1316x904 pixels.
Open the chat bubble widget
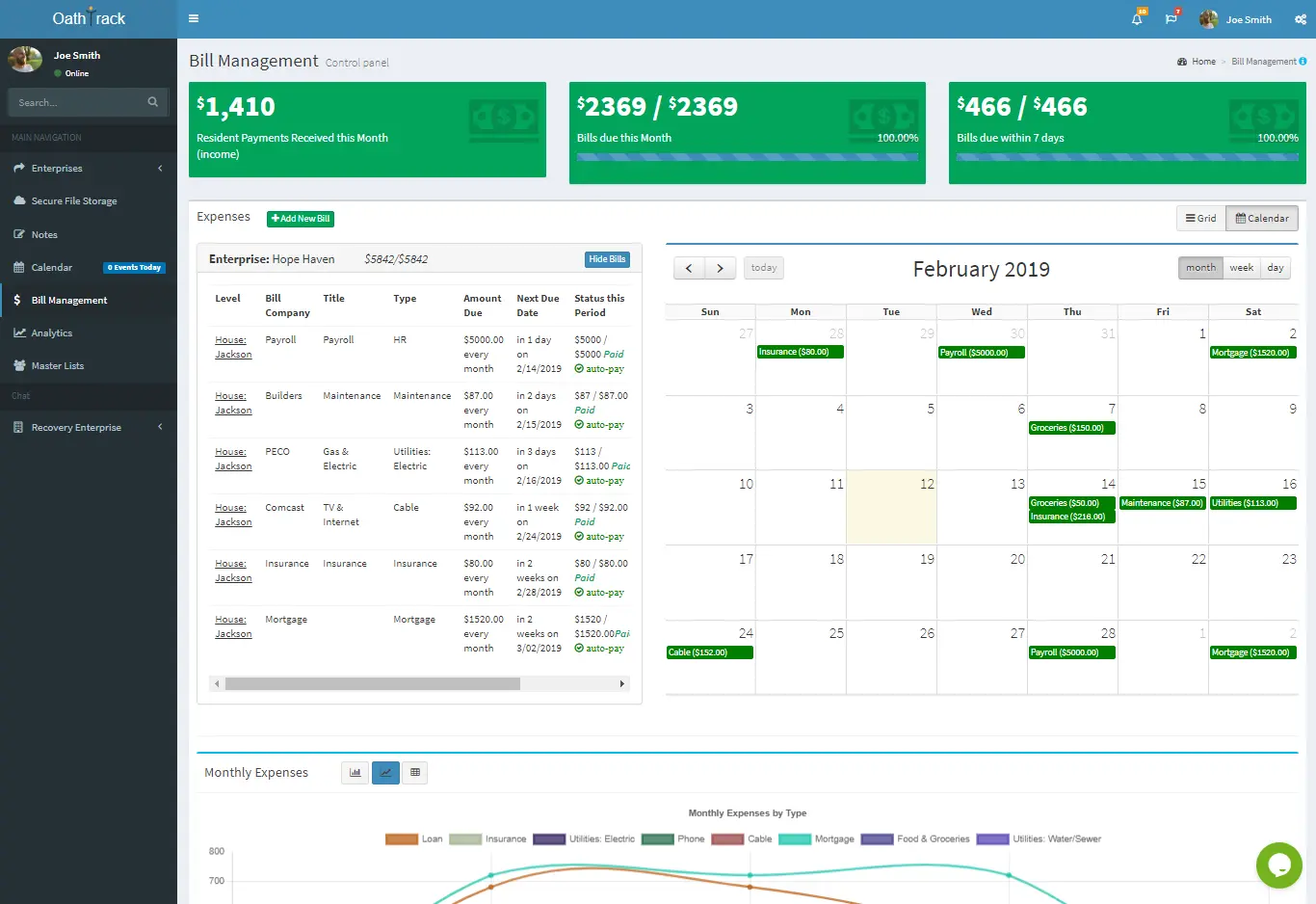[x=1279, y=864]
